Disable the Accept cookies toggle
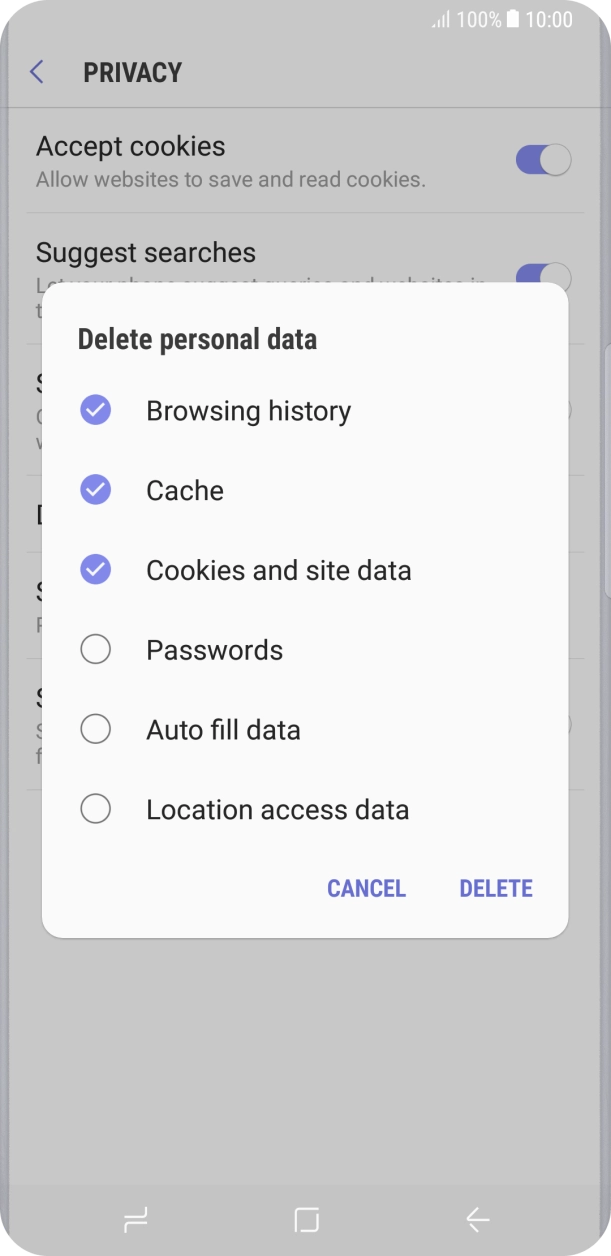The image size is (611, 1256). click(542, 160)
